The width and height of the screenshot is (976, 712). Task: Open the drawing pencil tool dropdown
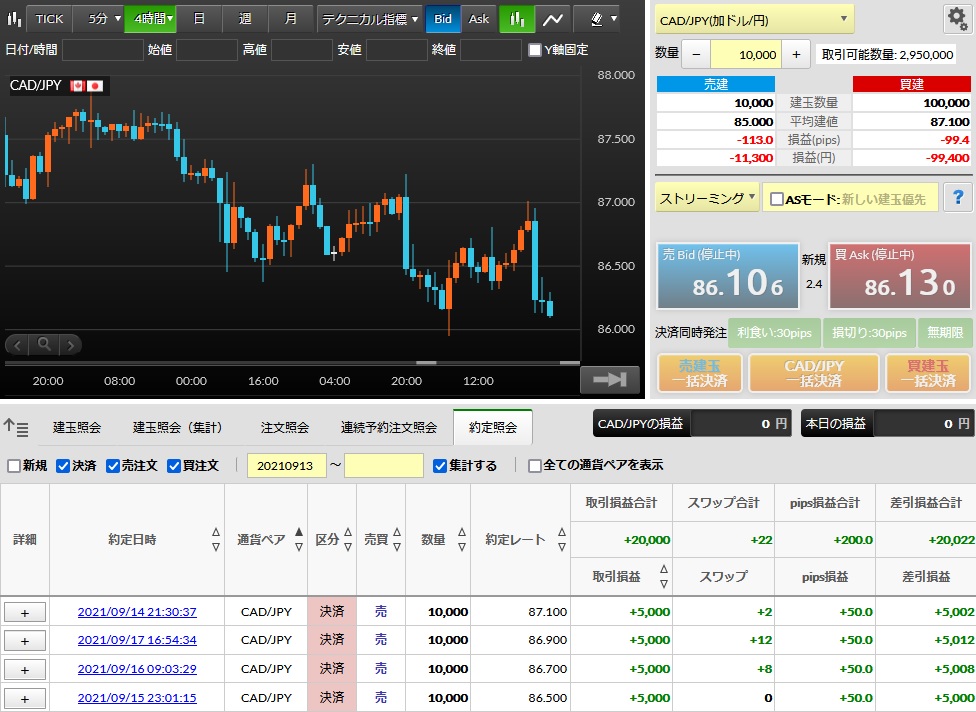coord(603,19)
